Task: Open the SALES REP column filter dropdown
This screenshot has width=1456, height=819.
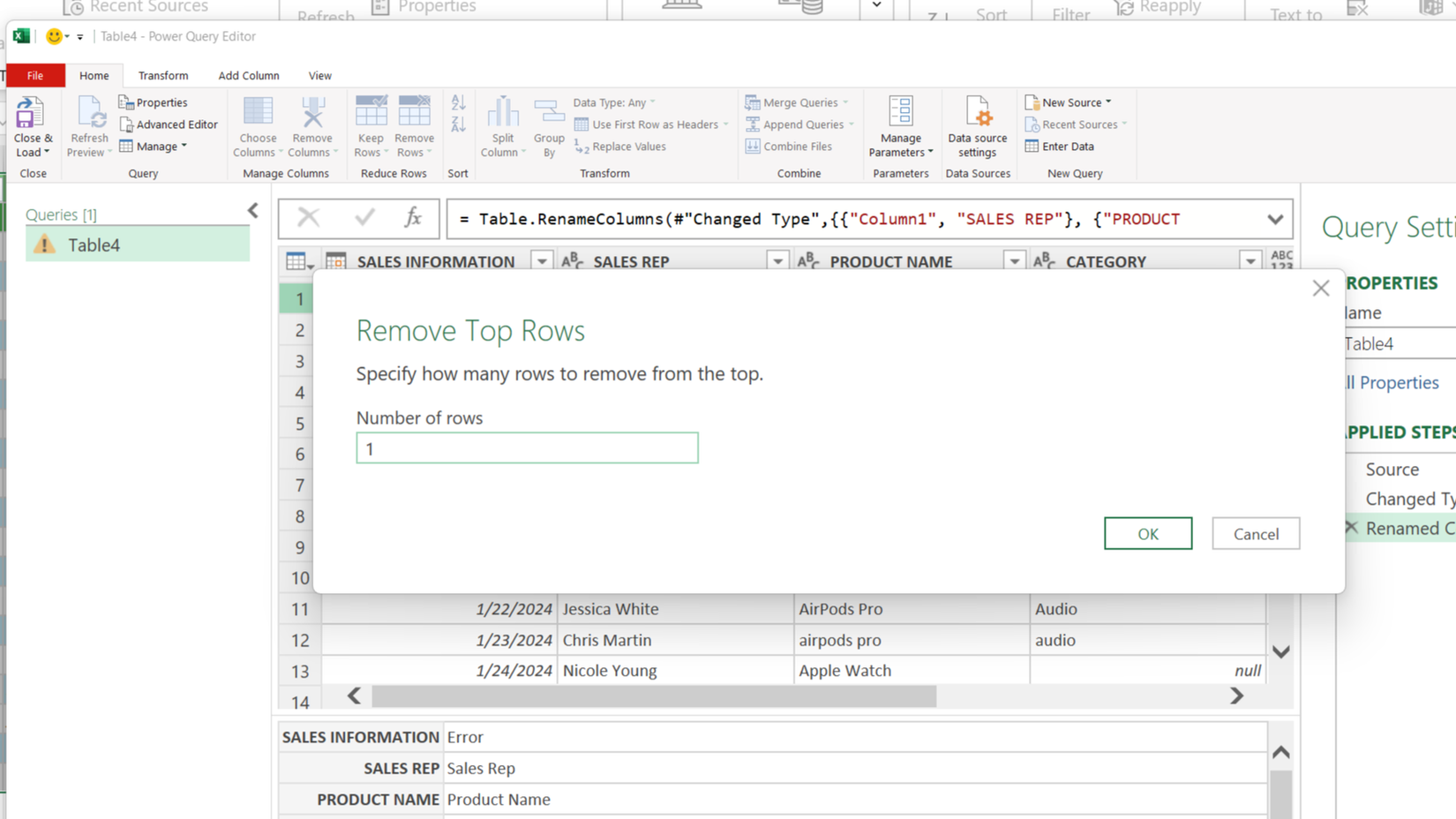Action: point(777,260)
